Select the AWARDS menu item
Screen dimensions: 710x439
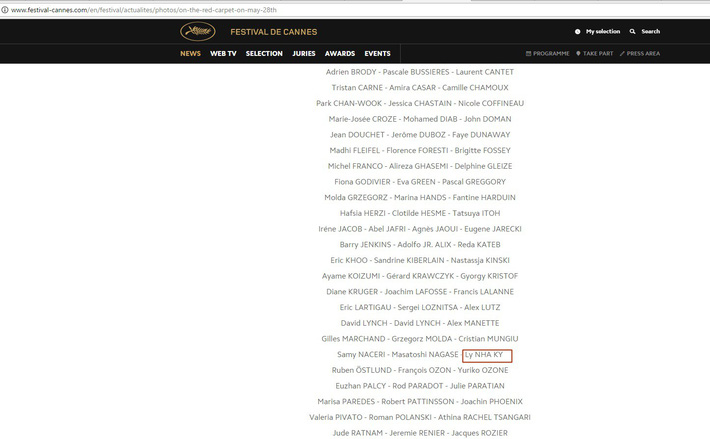340,53
